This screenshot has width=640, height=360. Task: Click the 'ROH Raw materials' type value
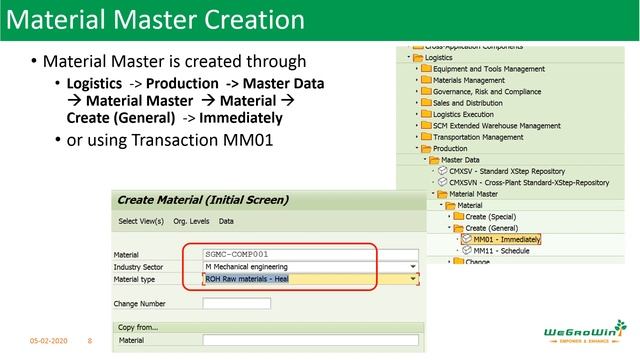pos(247,279)
